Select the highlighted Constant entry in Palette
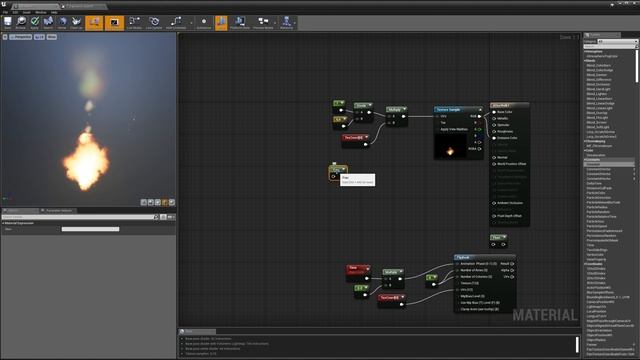This screenshot has width=640, height=360. pos(609,164)
